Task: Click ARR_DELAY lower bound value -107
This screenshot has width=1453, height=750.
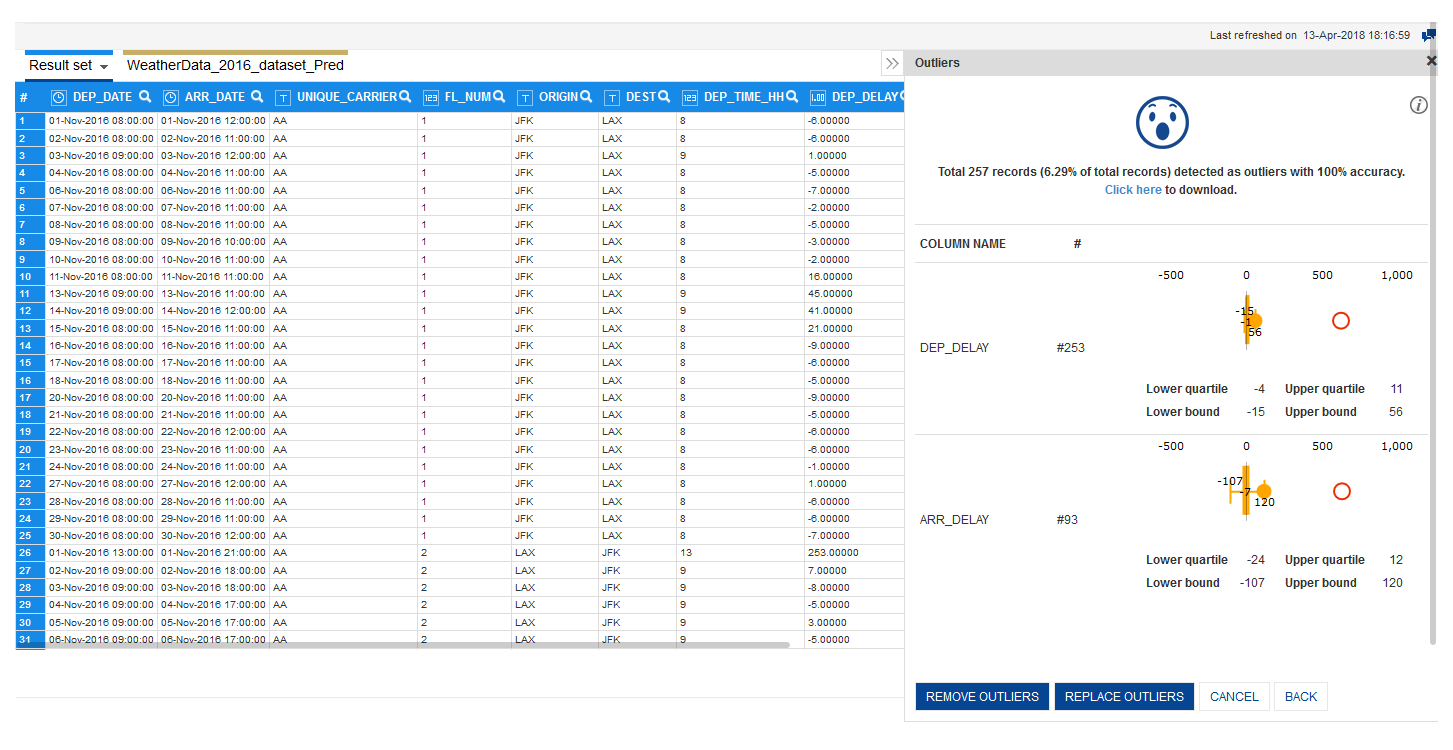Action: [x=1250, y=583]
